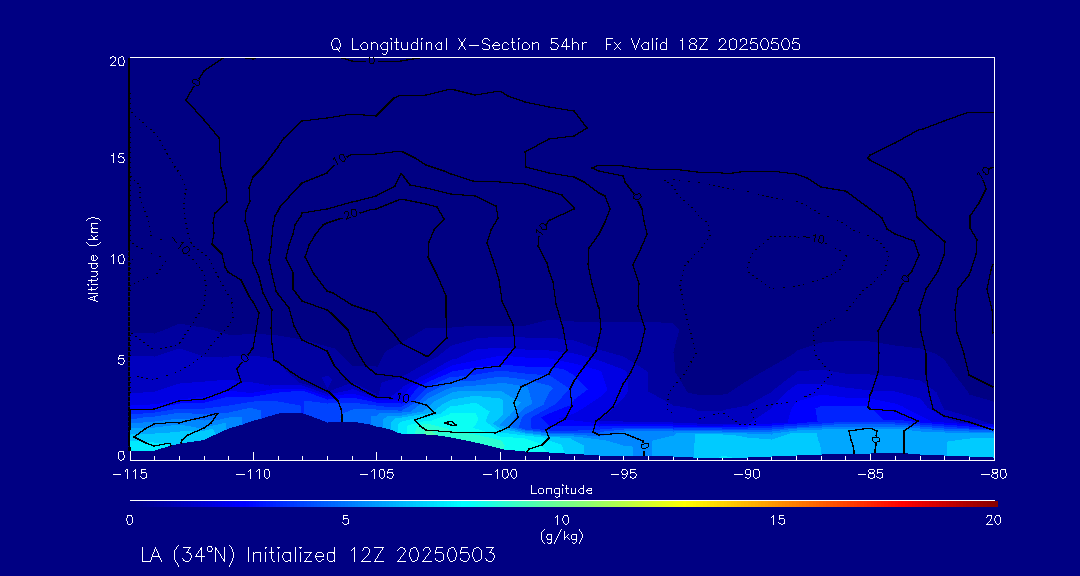Viewport: 1080px width, 576px height.
Task: Select the 10 km altitude tick label
Action: coord(117,259)
